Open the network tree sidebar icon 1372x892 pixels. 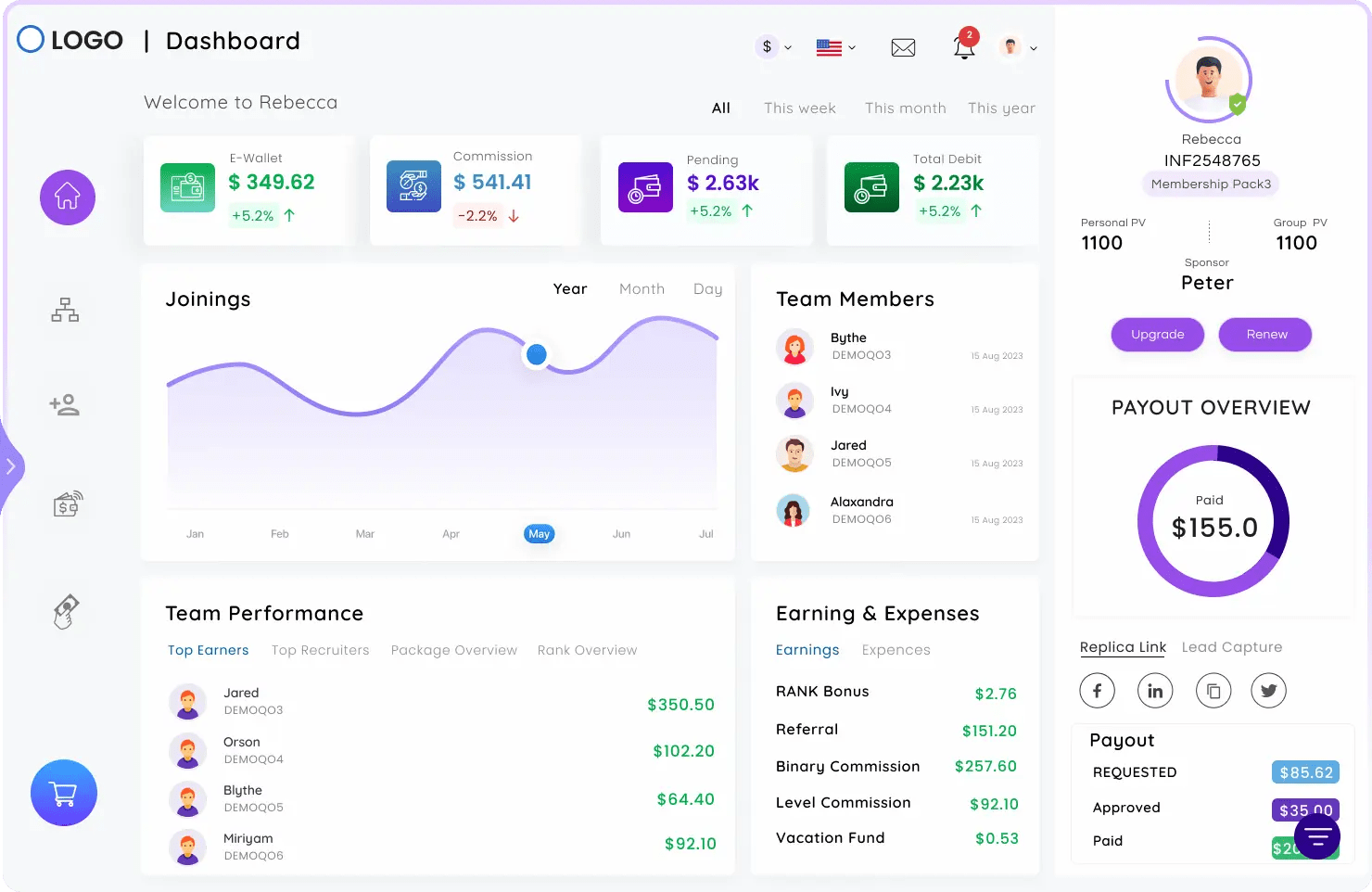(x=65, y=310)
